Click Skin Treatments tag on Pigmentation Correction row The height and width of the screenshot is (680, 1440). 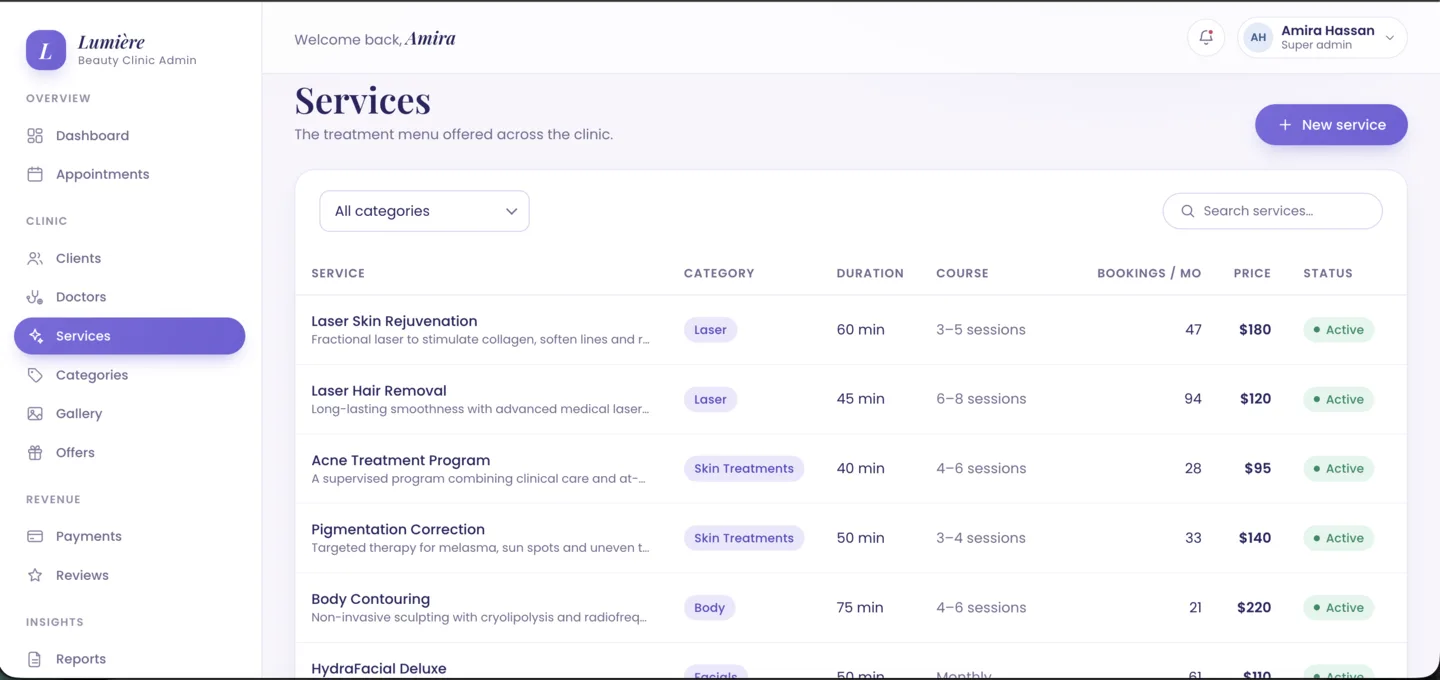point(744,538)
